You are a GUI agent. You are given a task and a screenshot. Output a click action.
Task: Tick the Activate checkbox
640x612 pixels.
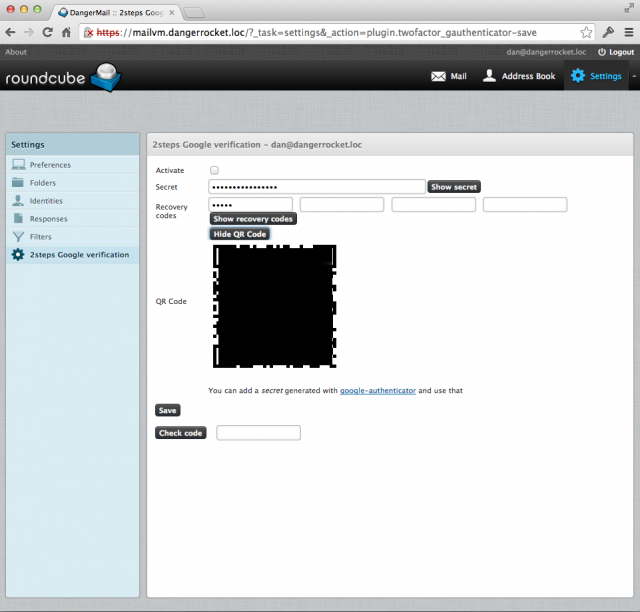coord(214,170)
